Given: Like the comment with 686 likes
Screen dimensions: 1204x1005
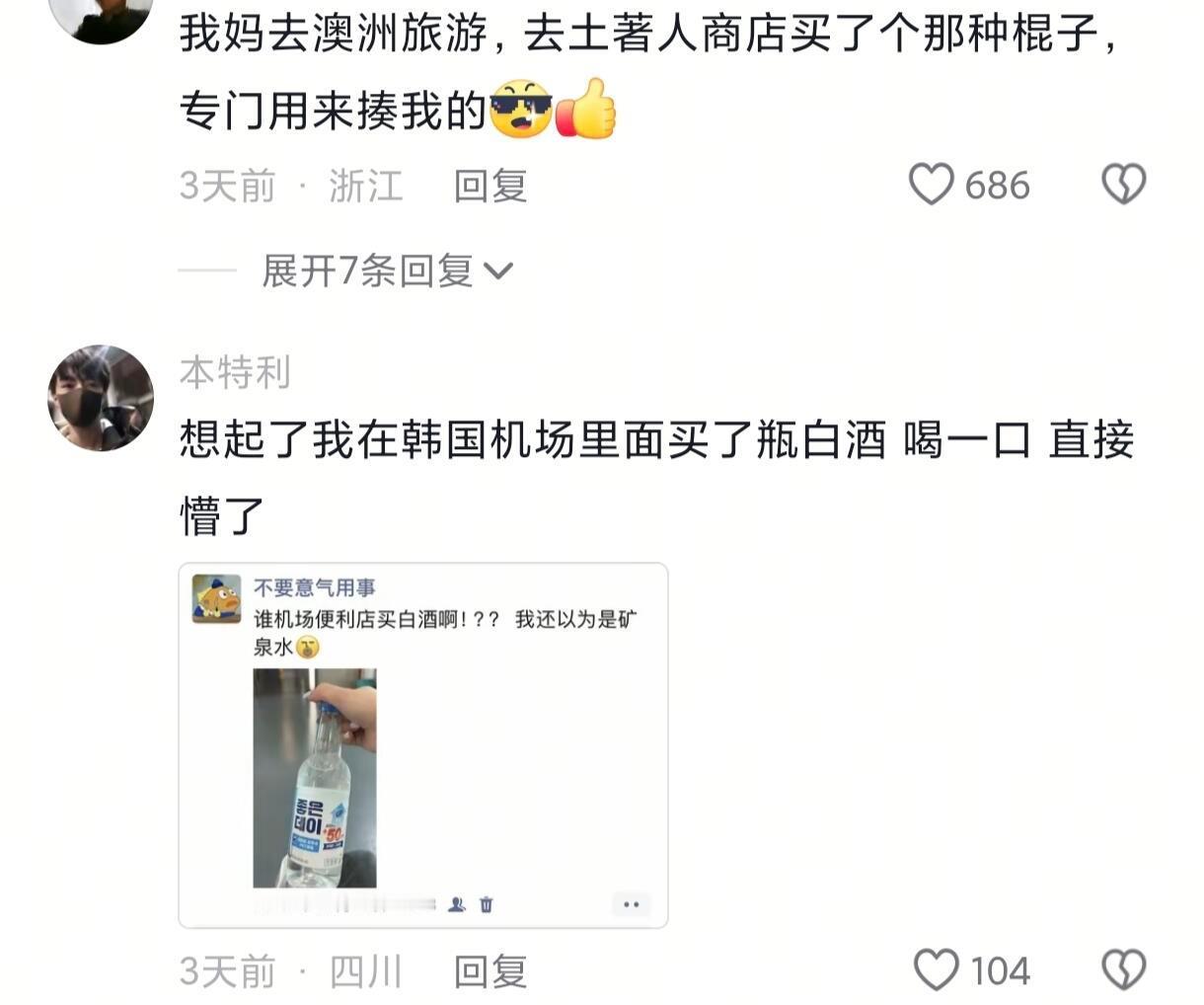Looking at the screenshot, I should click(931, 185).
